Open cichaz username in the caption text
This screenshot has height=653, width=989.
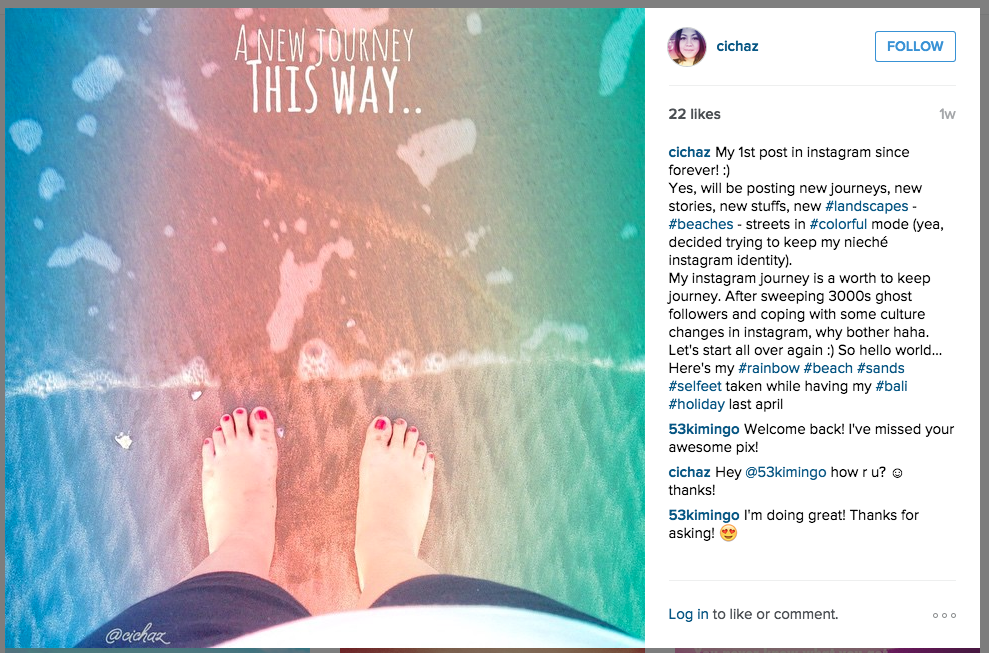pyautogui.click(x=689, y=152)
